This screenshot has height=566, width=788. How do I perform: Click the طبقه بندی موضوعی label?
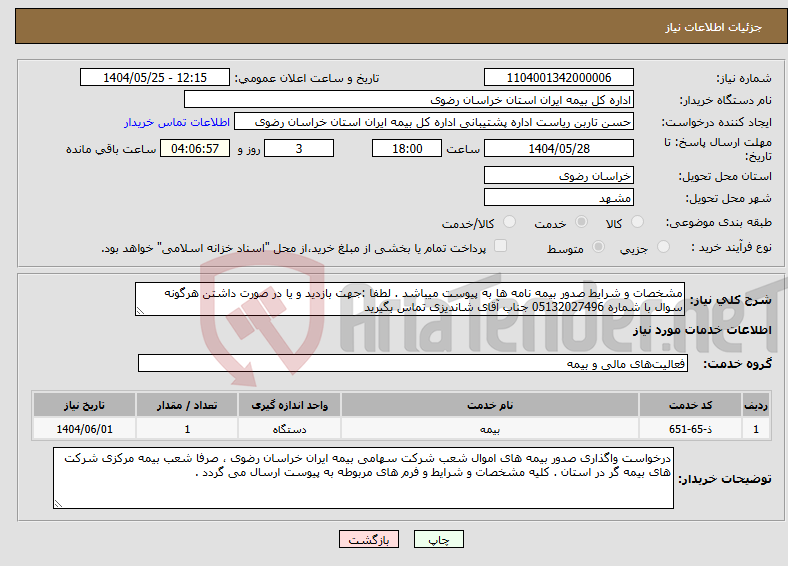(x=719, y=222)
